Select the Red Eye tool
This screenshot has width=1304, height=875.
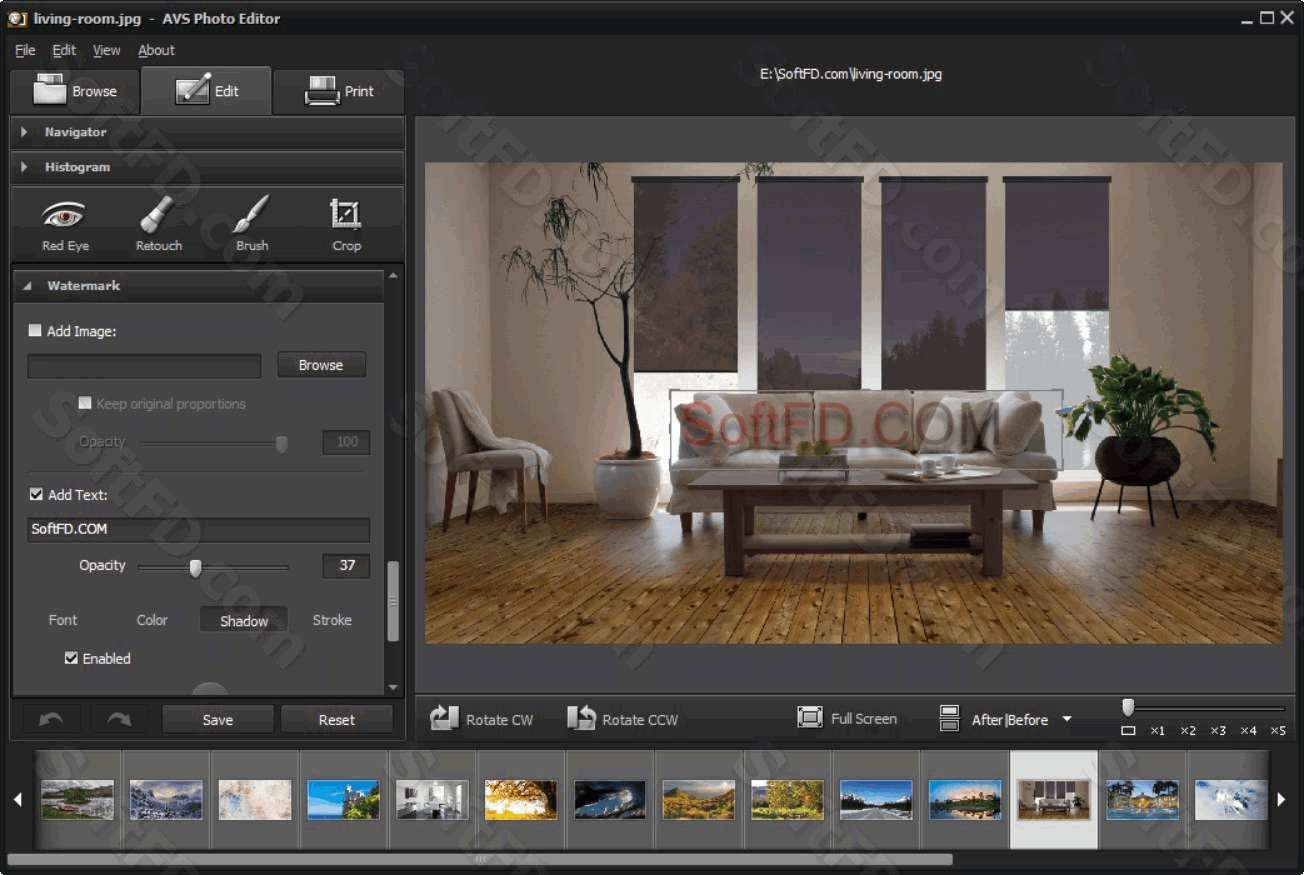pos(65,224)
